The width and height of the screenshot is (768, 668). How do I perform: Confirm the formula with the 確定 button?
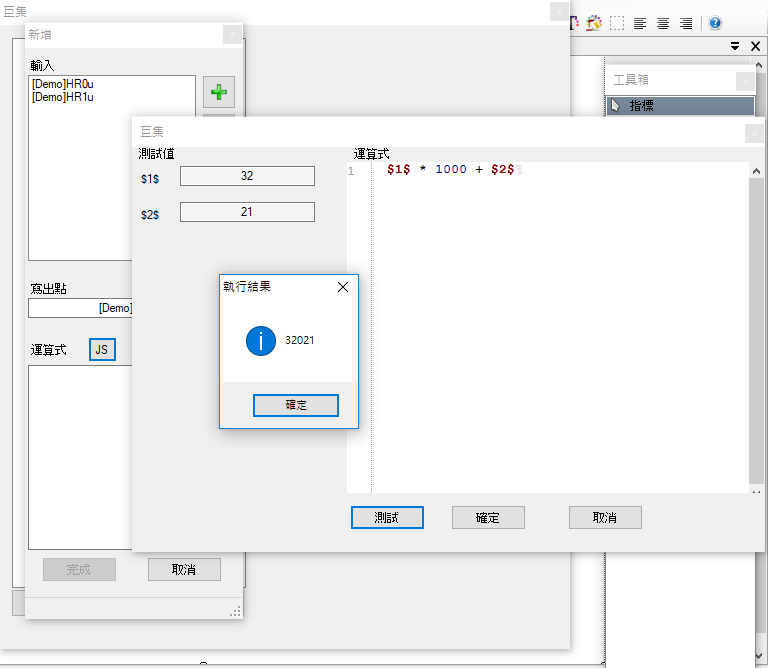tap(488, 518)
